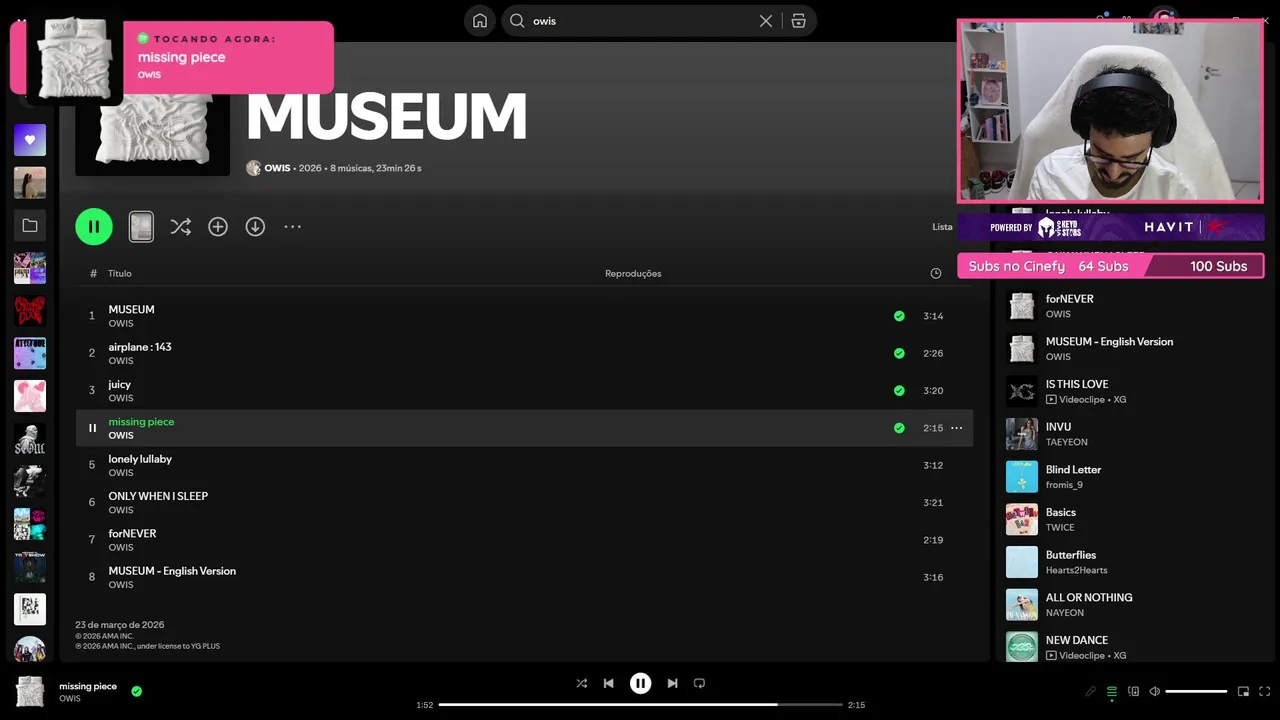This screenshot has width=1280, height=720.
Task: Go to Spotify home via house icon
Action: coord(480,21)
